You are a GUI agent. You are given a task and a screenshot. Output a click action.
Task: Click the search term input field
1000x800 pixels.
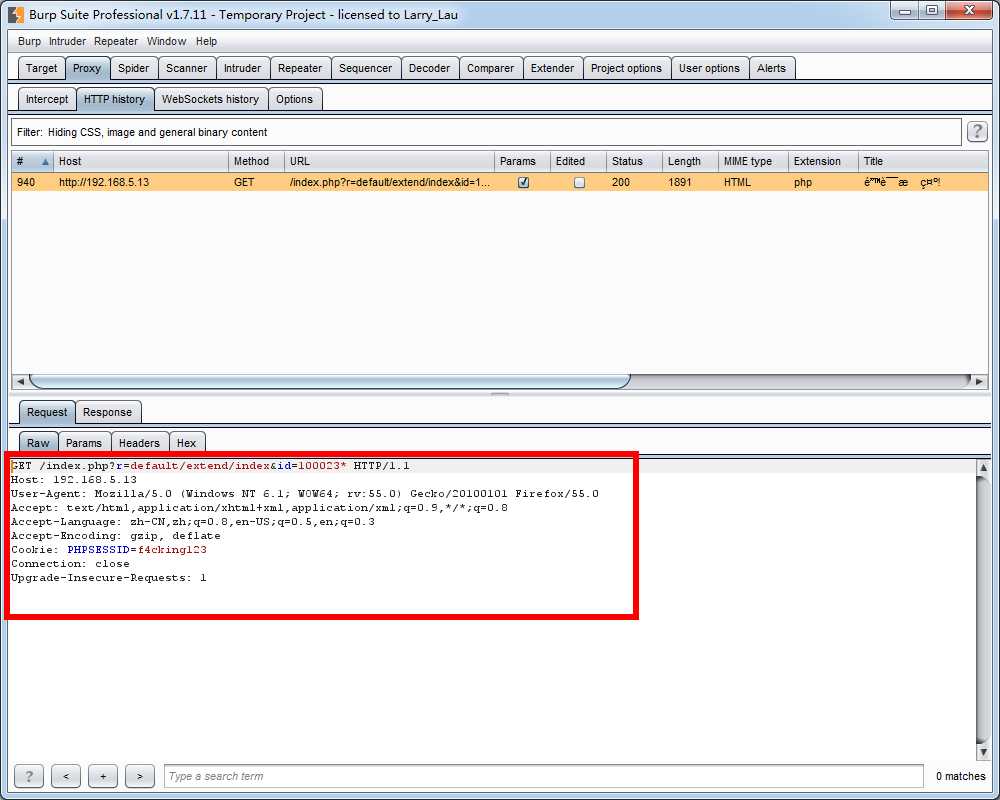pyautogui.click(x=543, y=776)
